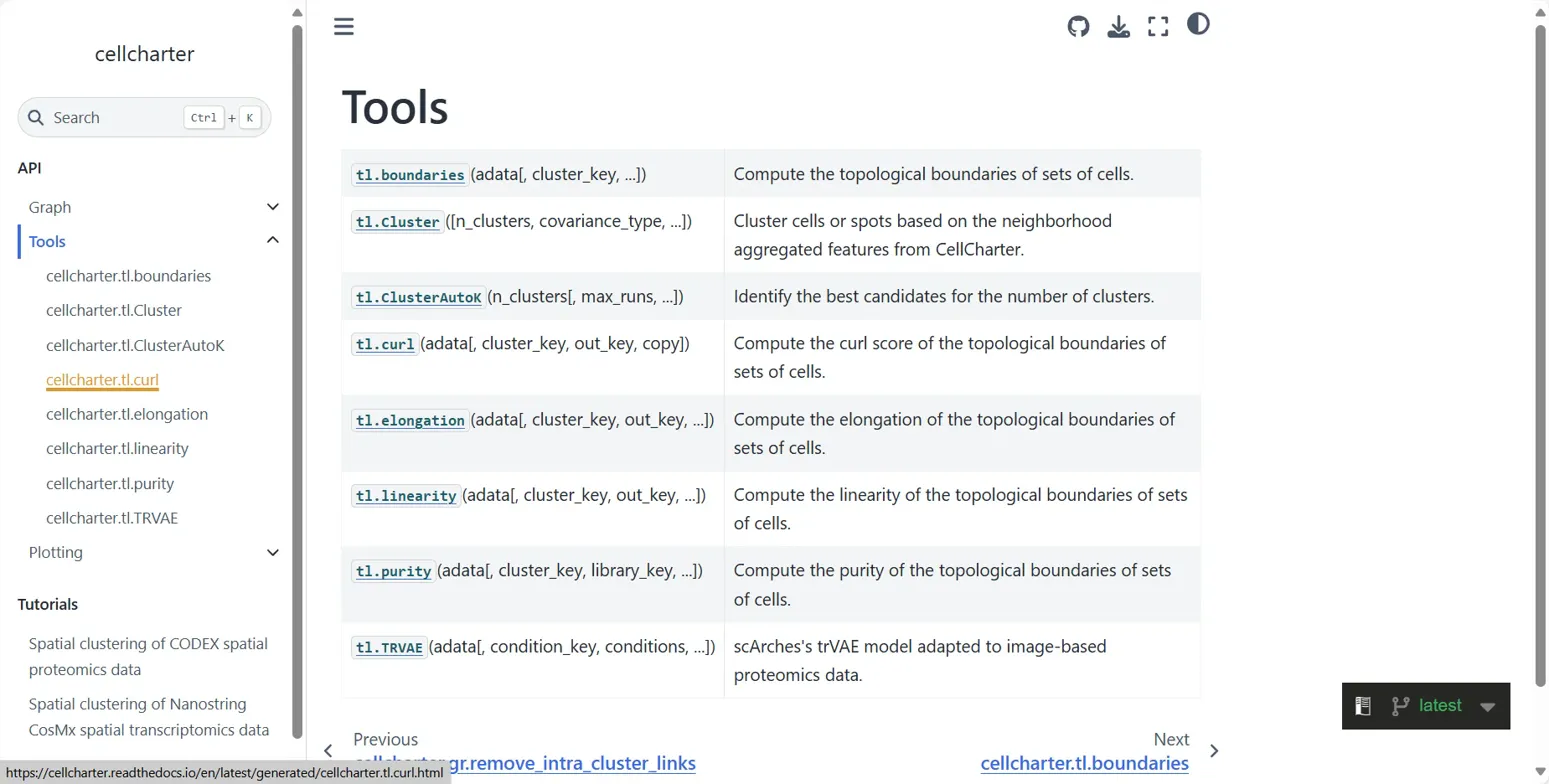Click the Tutorials section heading
Viewport: 1549px width, 784px height.
pos(48,604)
